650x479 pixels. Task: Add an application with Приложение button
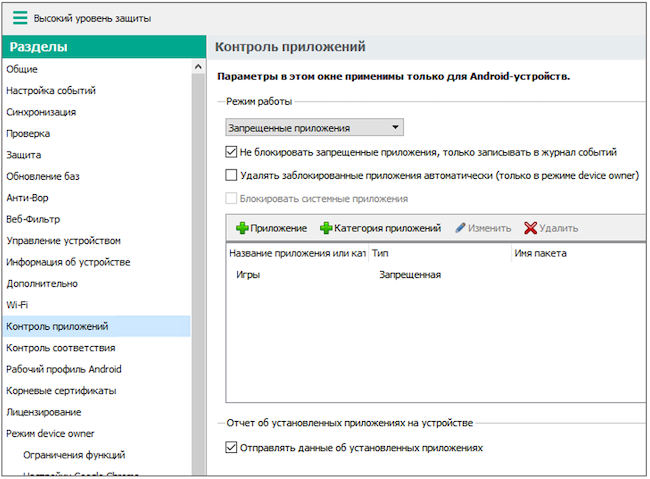pyautogui.click(x=272, y=228)
